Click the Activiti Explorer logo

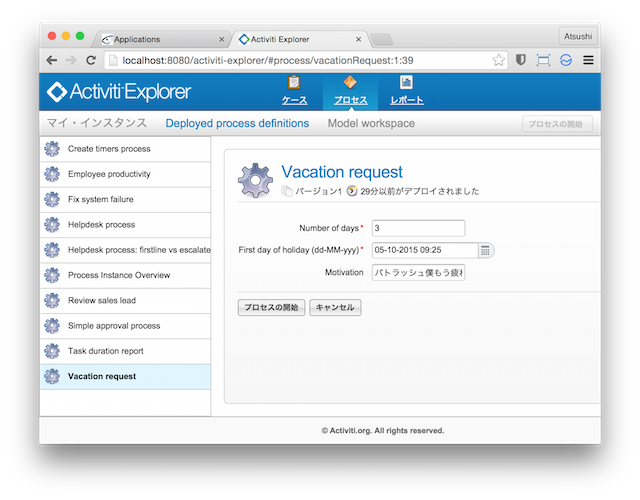pos(118,92)
